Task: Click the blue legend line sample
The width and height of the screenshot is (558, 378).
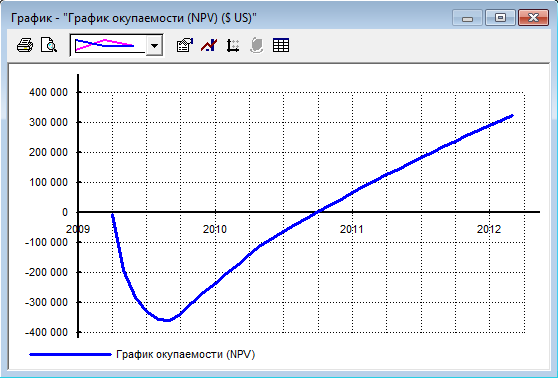Action: (x=70, y=355)
